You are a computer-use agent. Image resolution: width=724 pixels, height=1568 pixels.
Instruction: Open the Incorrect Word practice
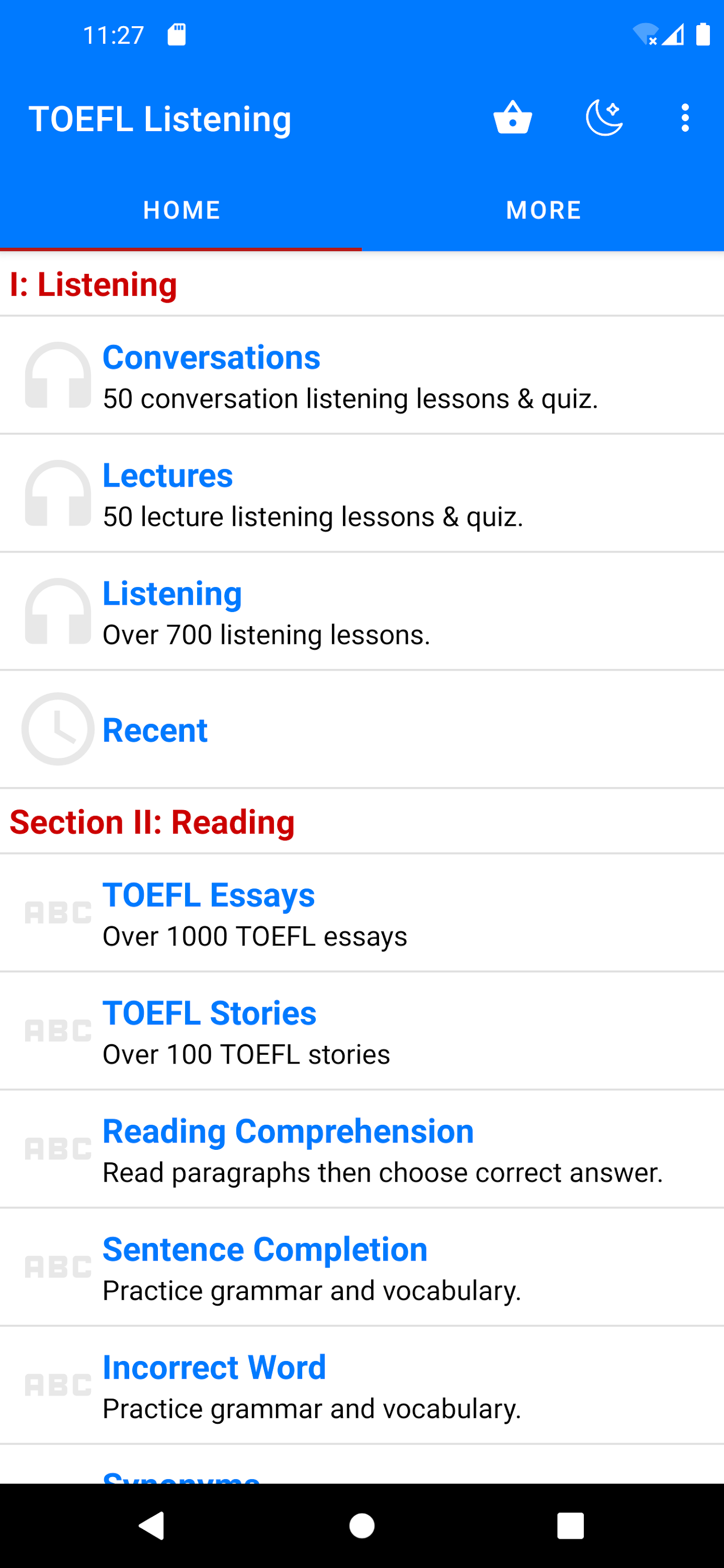tap(214, 1368)
